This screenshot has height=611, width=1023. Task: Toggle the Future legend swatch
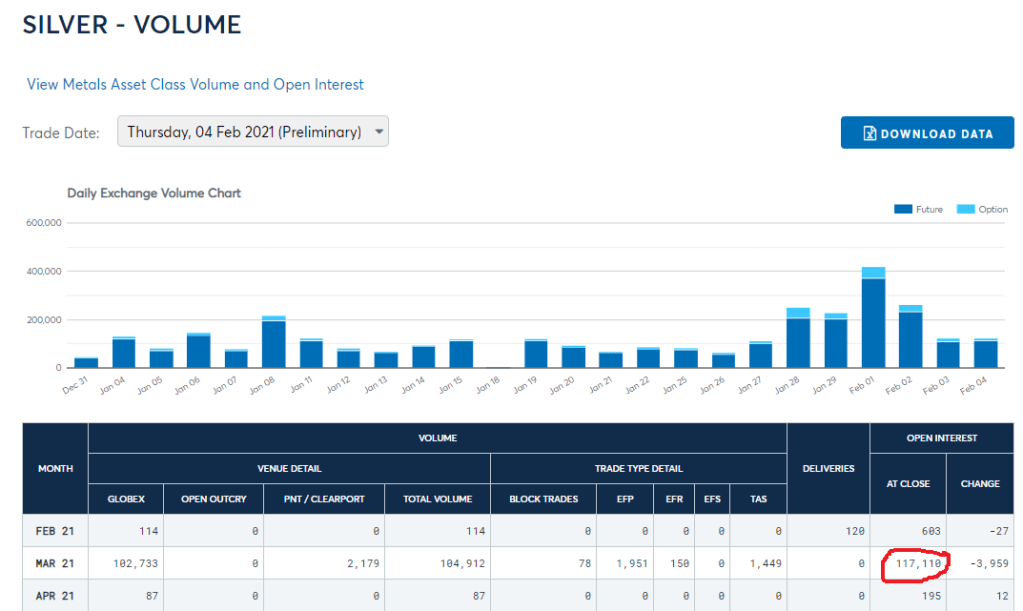[x=902, y=210]
